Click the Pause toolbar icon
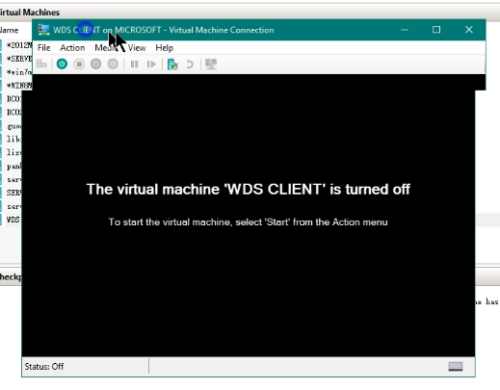The height and width of the screenshot is (390, 500). [134, 64]
